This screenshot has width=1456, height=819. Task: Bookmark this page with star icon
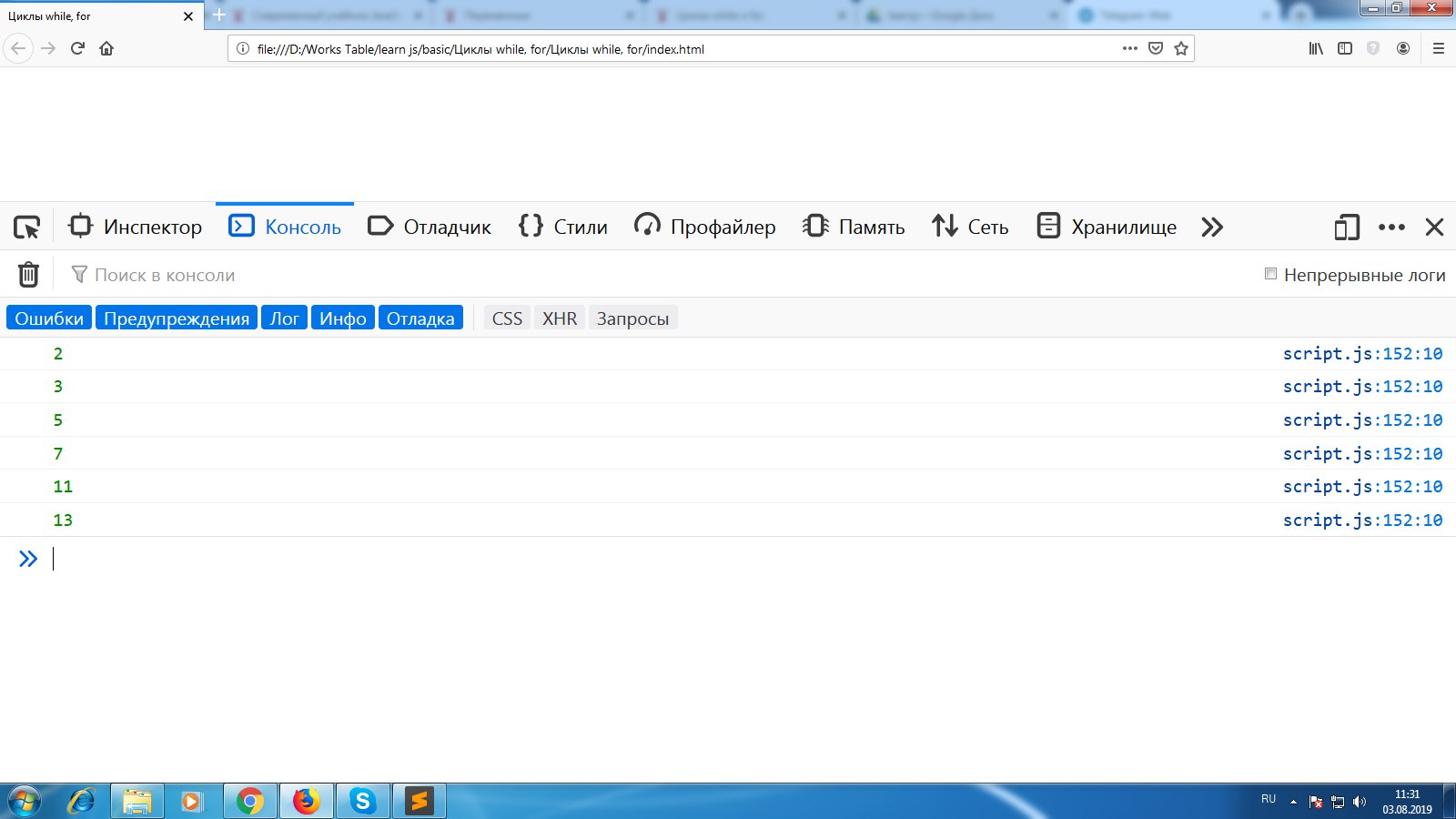point(1181,48)
